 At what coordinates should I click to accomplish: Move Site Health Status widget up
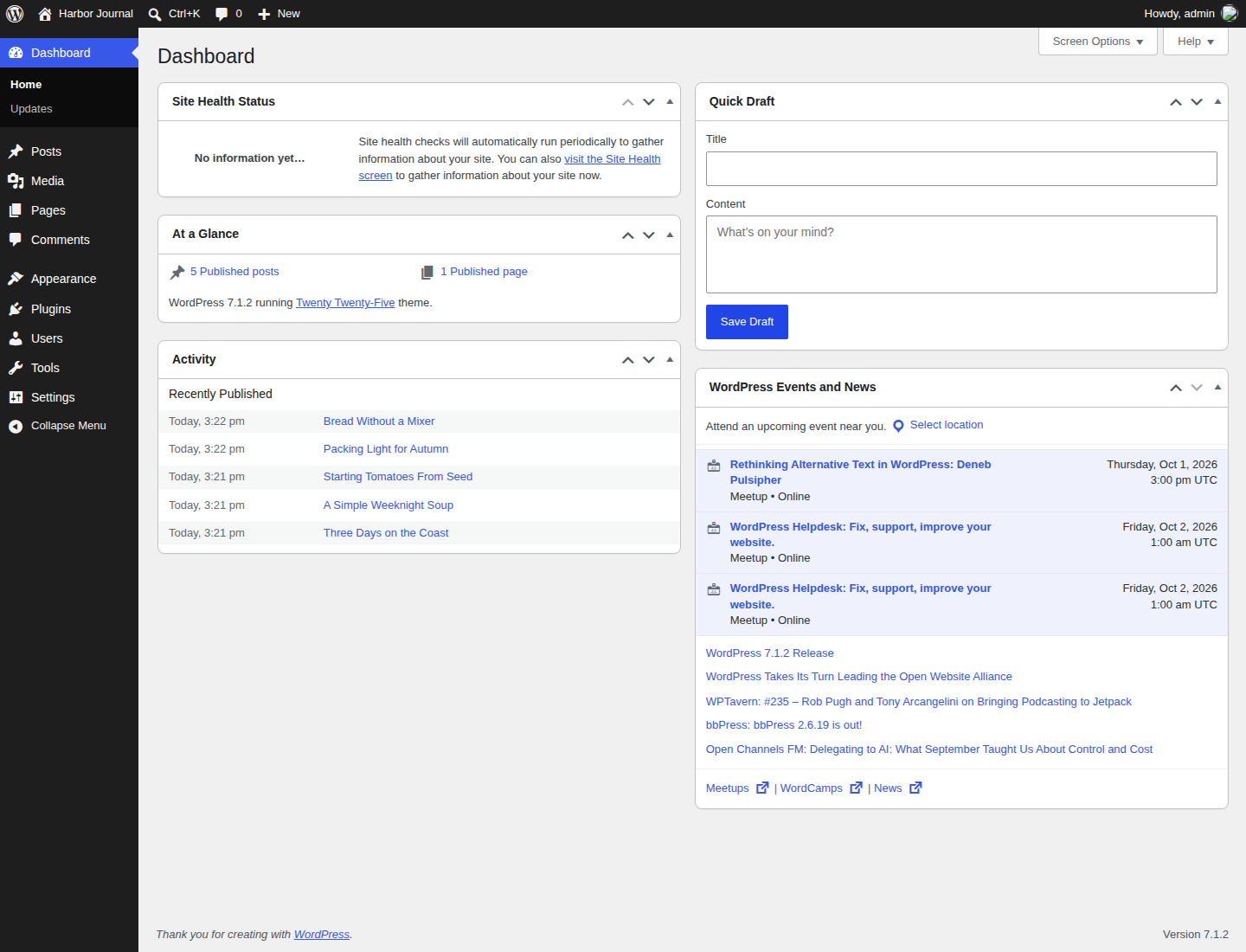(x=628, y=102)
